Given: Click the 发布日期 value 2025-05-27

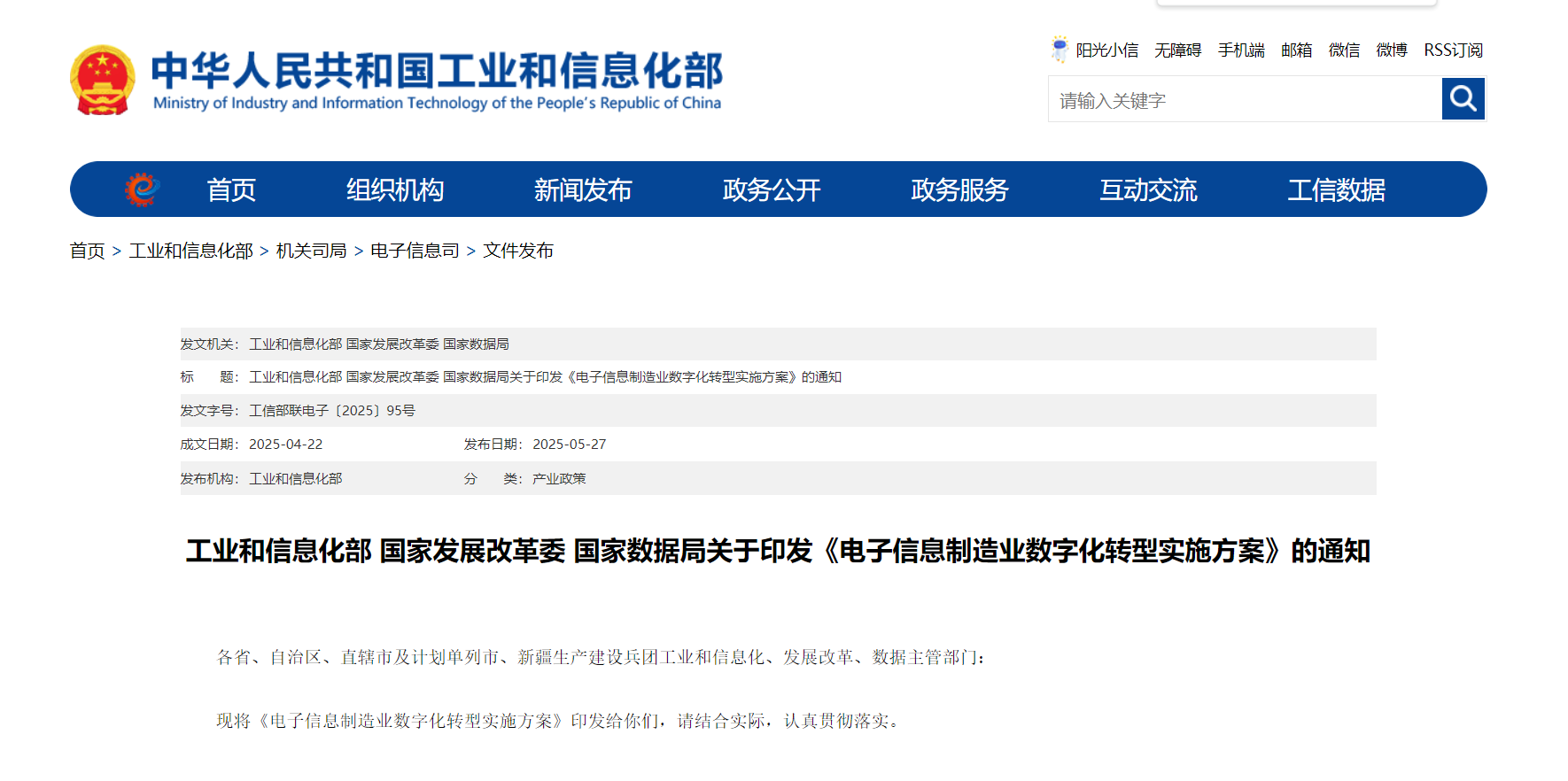Looking at the screenshot, I should tap(570, 445).
